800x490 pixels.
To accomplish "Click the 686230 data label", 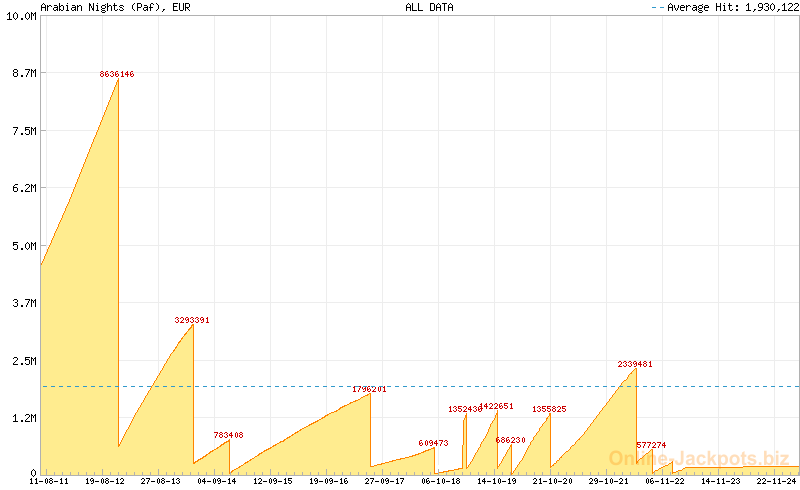I will (x=510, y=440).
